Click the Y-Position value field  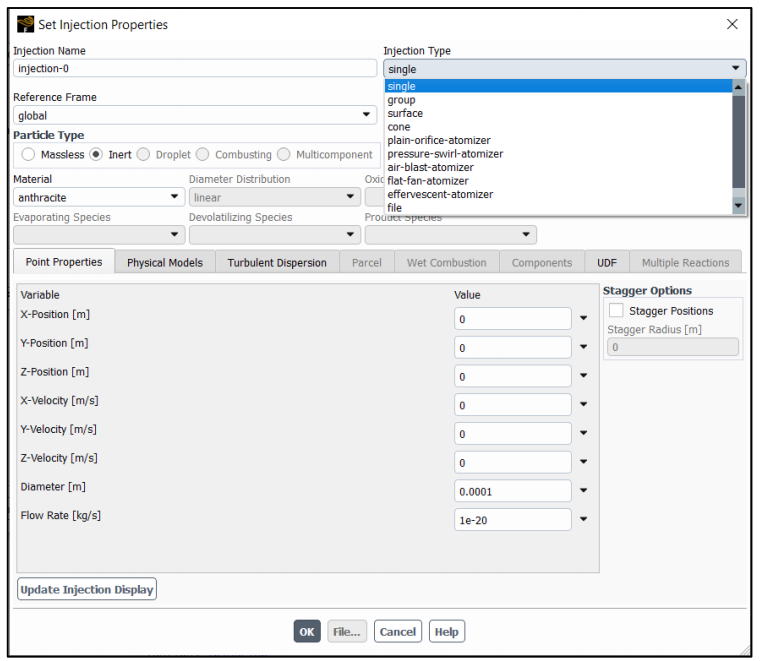513,347
